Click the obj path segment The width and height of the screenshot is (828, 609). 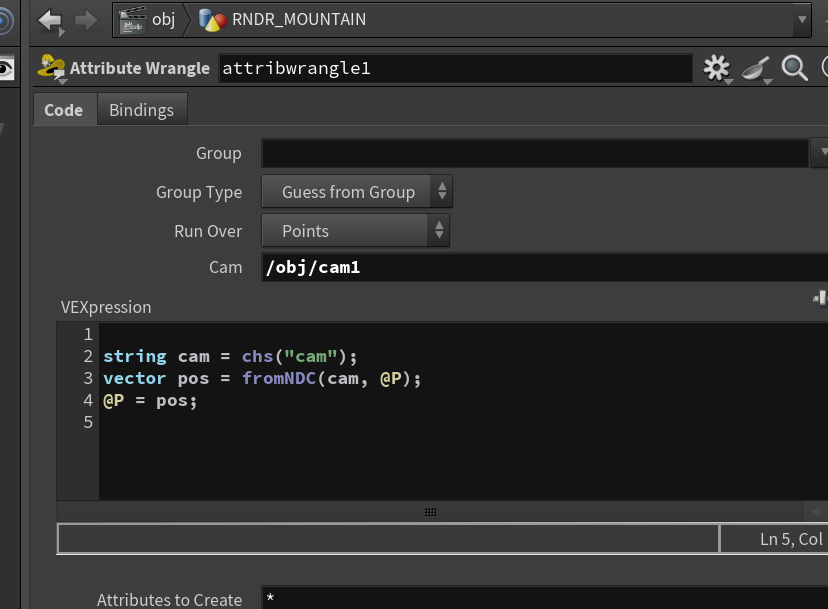pyautogui.click(x=164, y=20)
